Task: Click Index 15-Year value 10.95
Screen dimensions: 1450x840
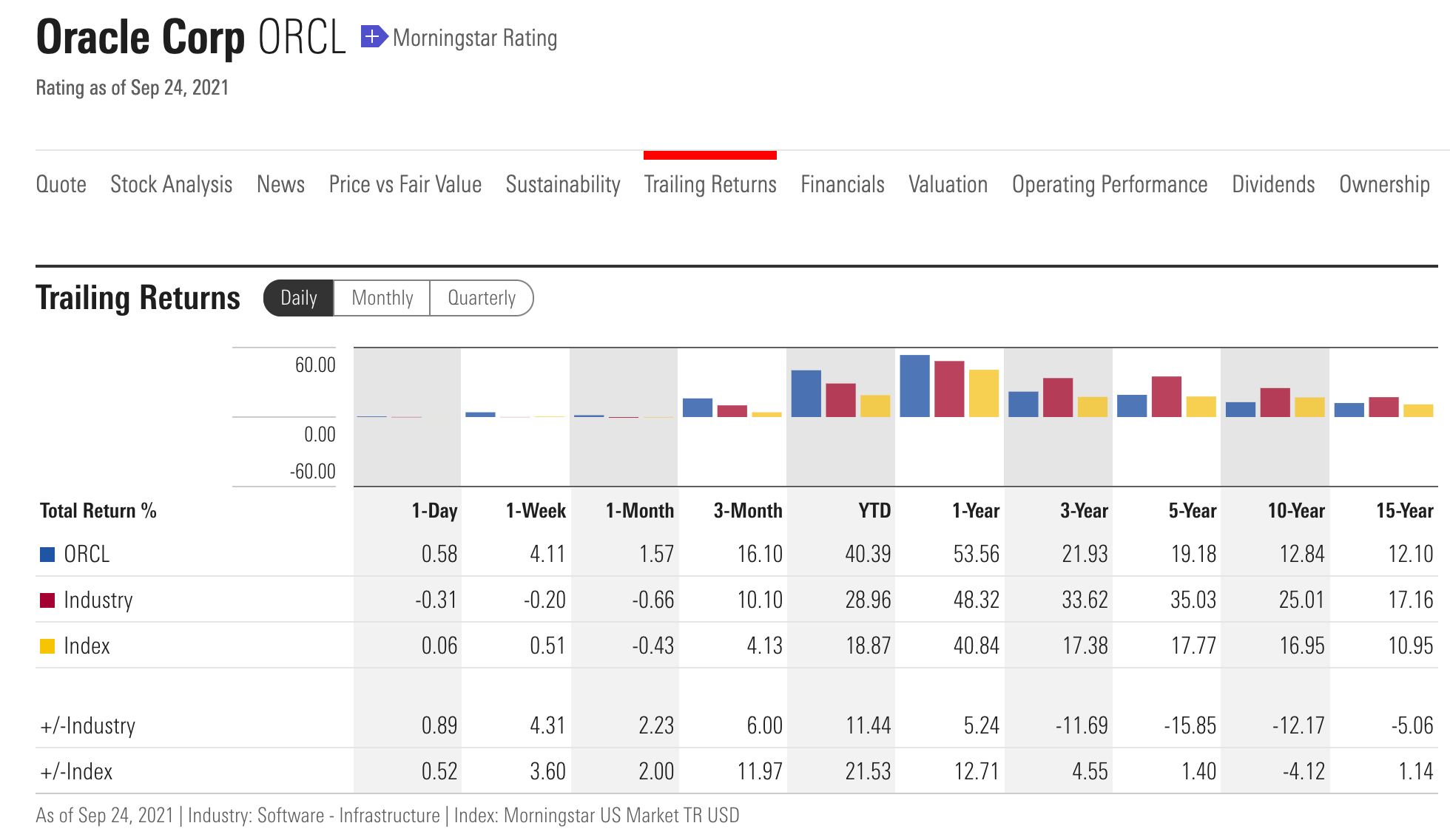Action: coord(1411,646)
